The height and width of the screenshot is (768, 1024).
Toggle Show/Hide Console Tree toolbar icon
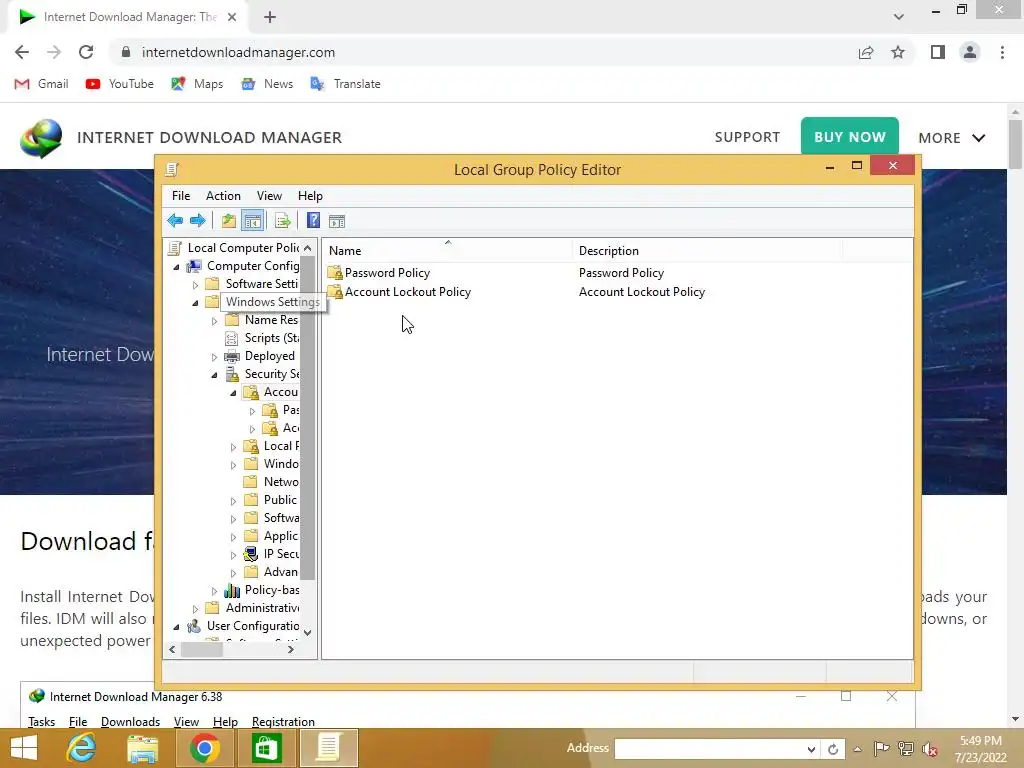click(x=252, y=221)
